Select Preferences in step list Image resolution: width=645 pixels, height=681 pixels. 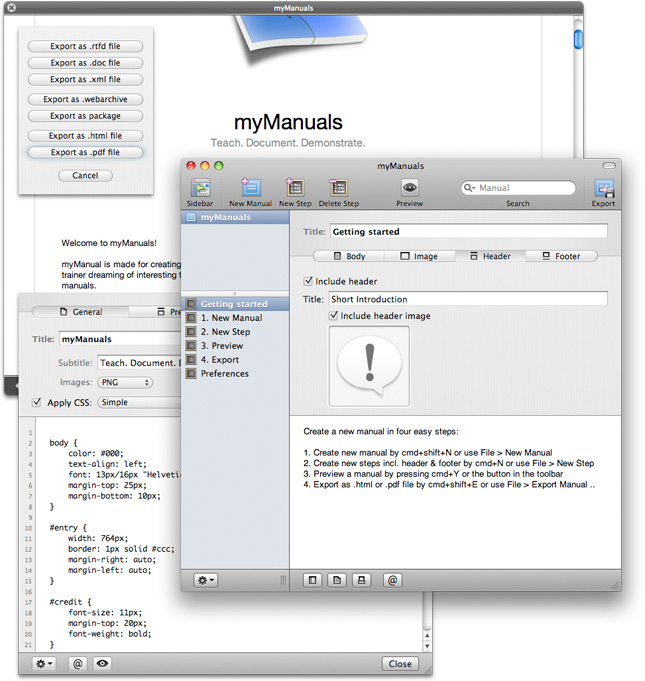[235, 373]
